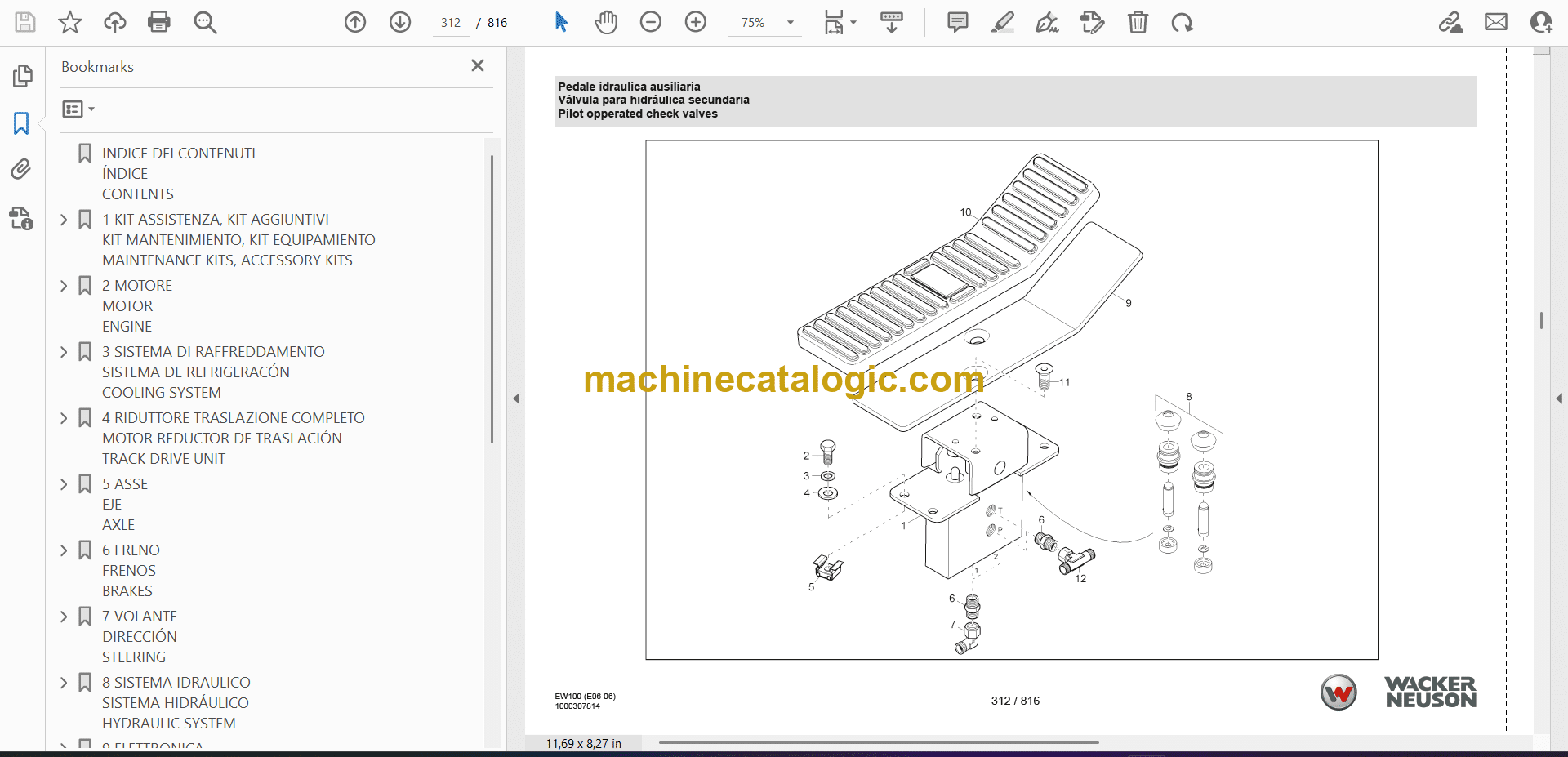1568x757 pixels.
Task: Click the Print file icon
Action: (158, 22)
